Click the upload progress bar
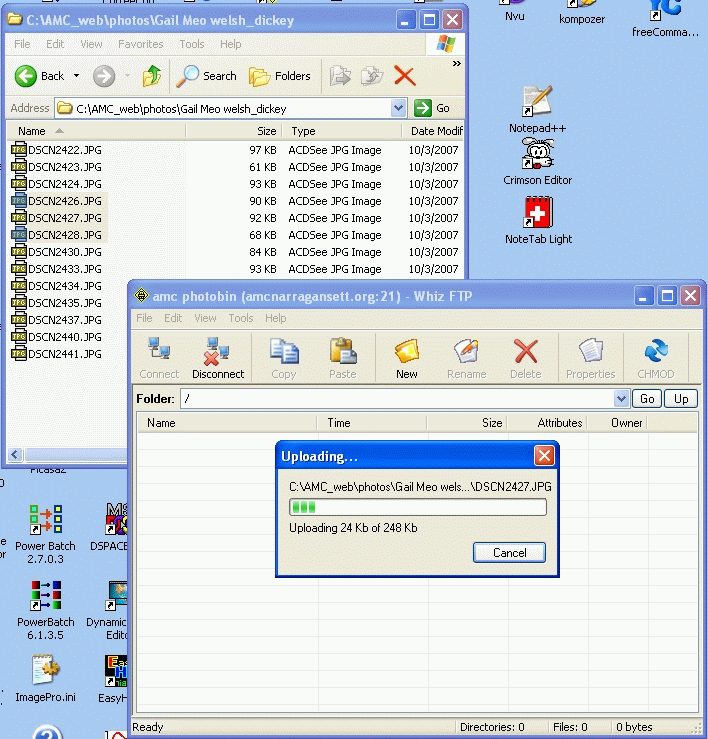Image resolution: width=708 pixels, height=739 pixels. pyautogui.click(x=417, y=508)
